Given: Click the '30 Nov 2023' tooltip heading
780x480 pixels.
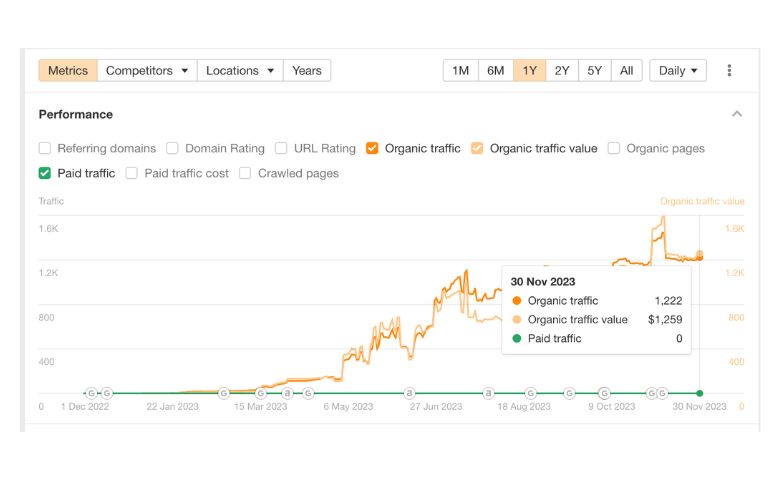Looking at the screenshot, I should [x=543, y=282].
